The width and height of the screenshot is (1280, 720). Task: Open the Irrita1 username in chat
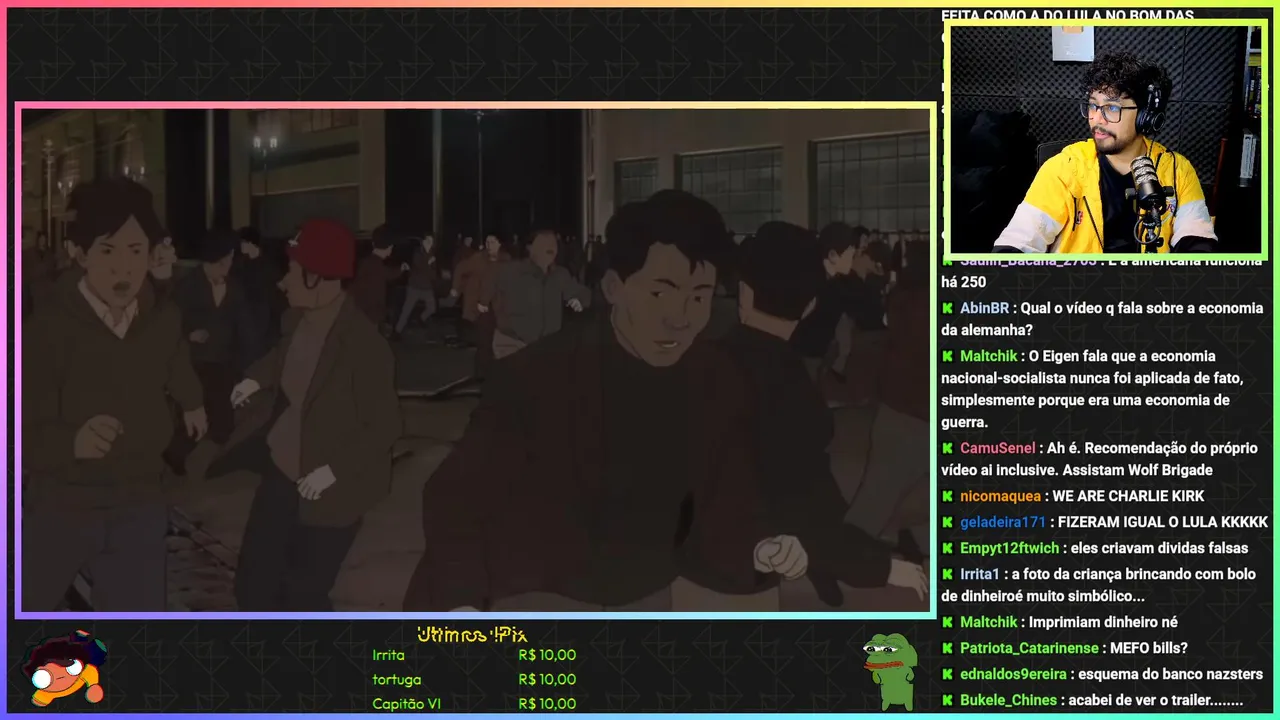[980, 574]
